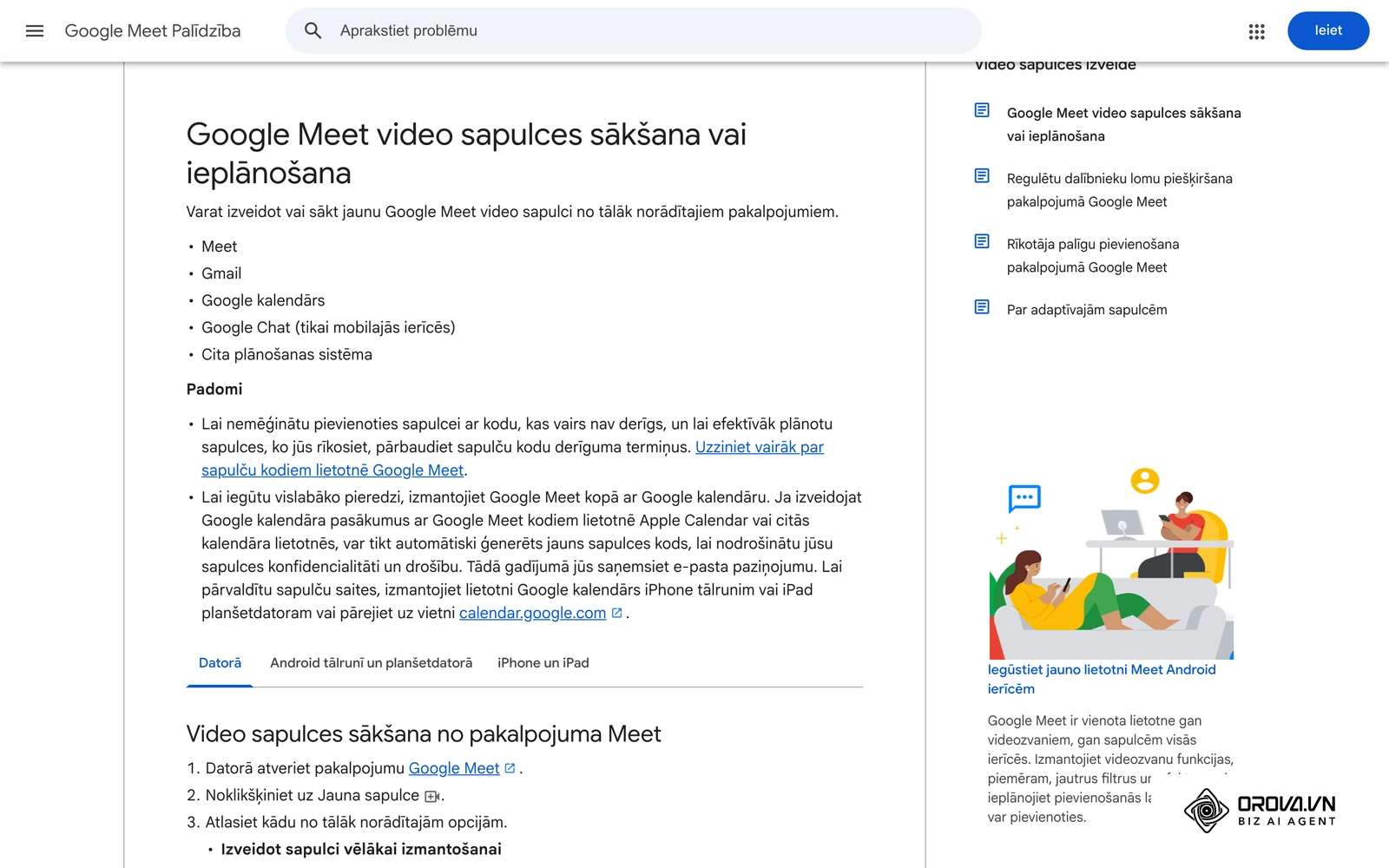Click the search magnifier icon
This screenshot has width=1389, height=868.
(313, 31)
